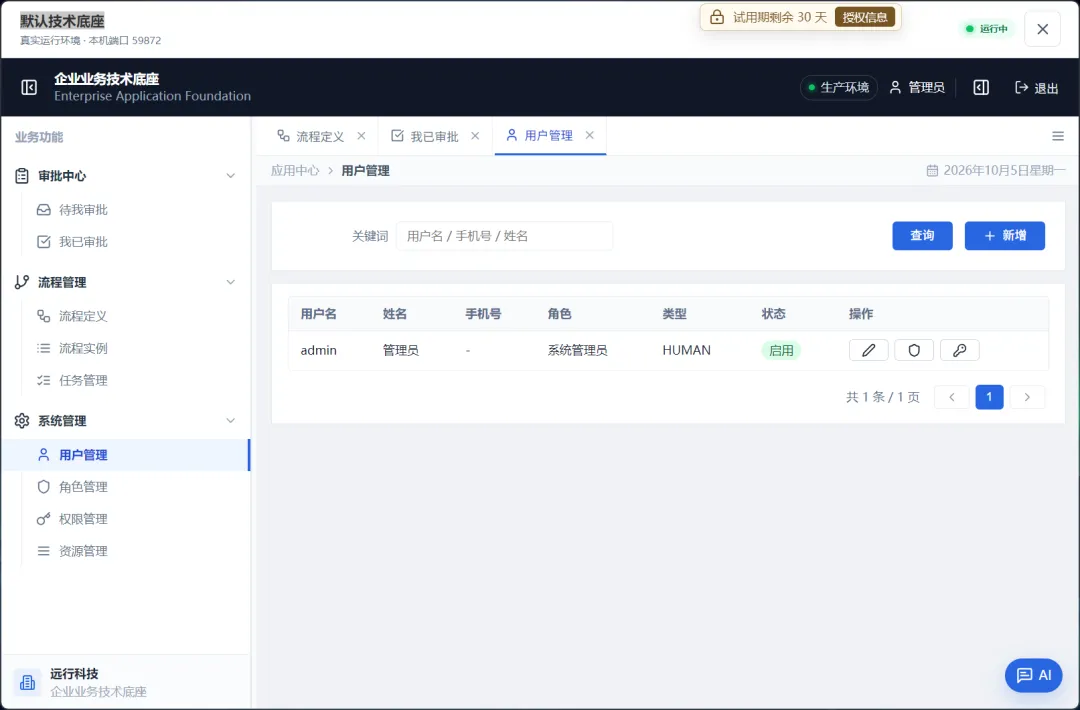
Task: Open the tabs hamburger menu icon
Action: tap(1058, 136)
